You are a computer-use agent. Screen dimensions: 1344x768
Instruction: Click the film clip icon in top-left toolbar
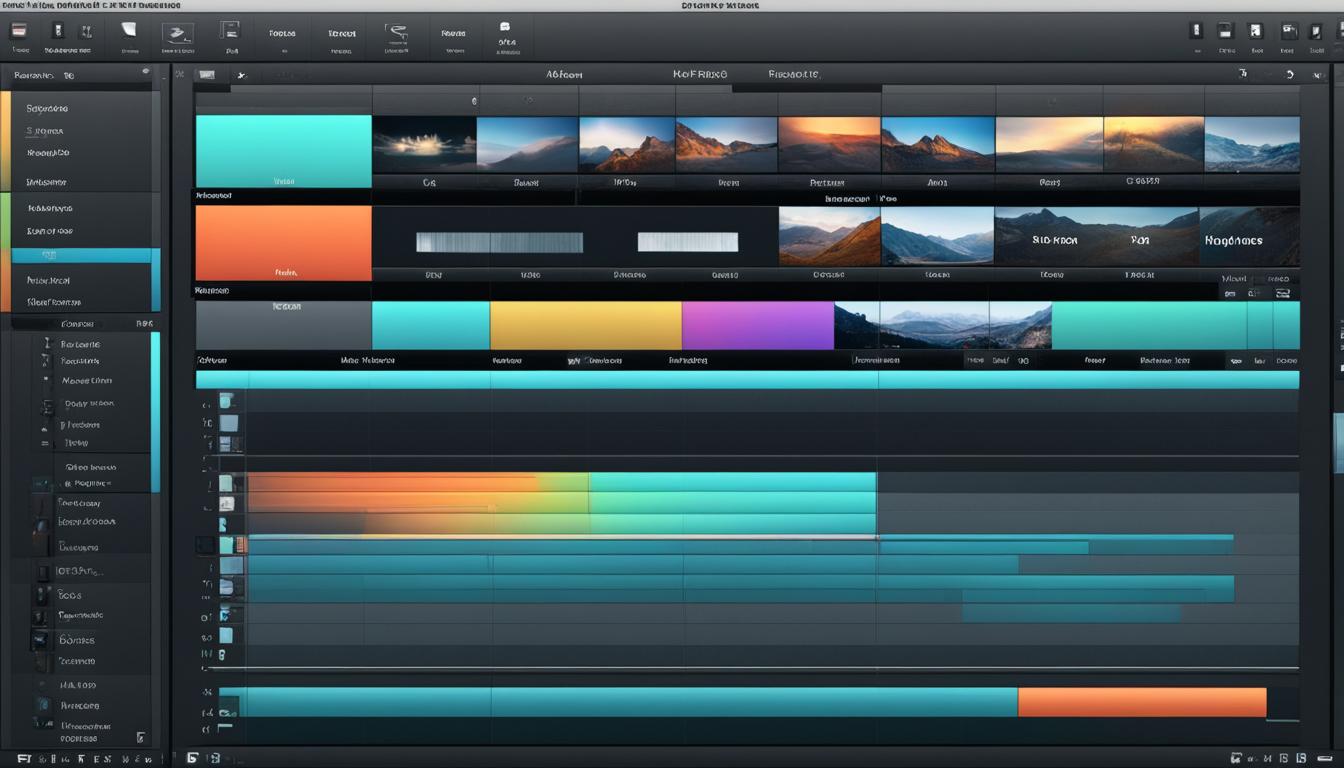coord(19,31)
